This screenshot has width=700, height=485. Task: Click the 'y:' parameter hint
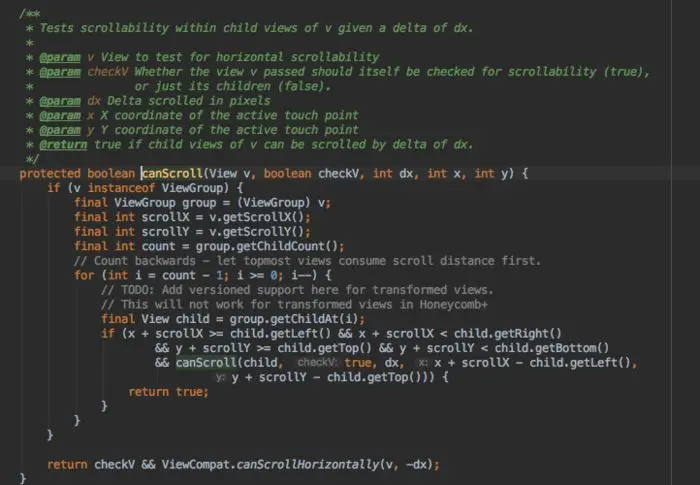(x=220, y=377)
